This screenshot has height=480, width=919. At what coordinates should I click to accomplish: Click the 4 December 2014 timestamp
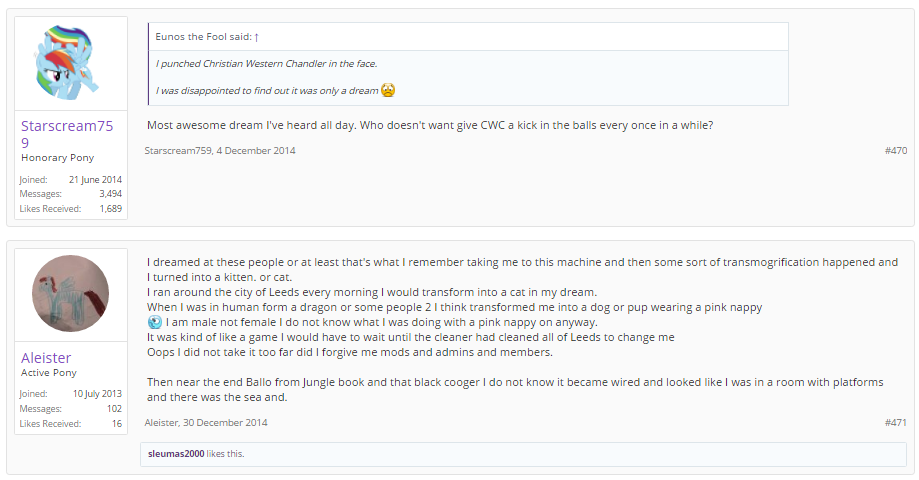point(256,151)
